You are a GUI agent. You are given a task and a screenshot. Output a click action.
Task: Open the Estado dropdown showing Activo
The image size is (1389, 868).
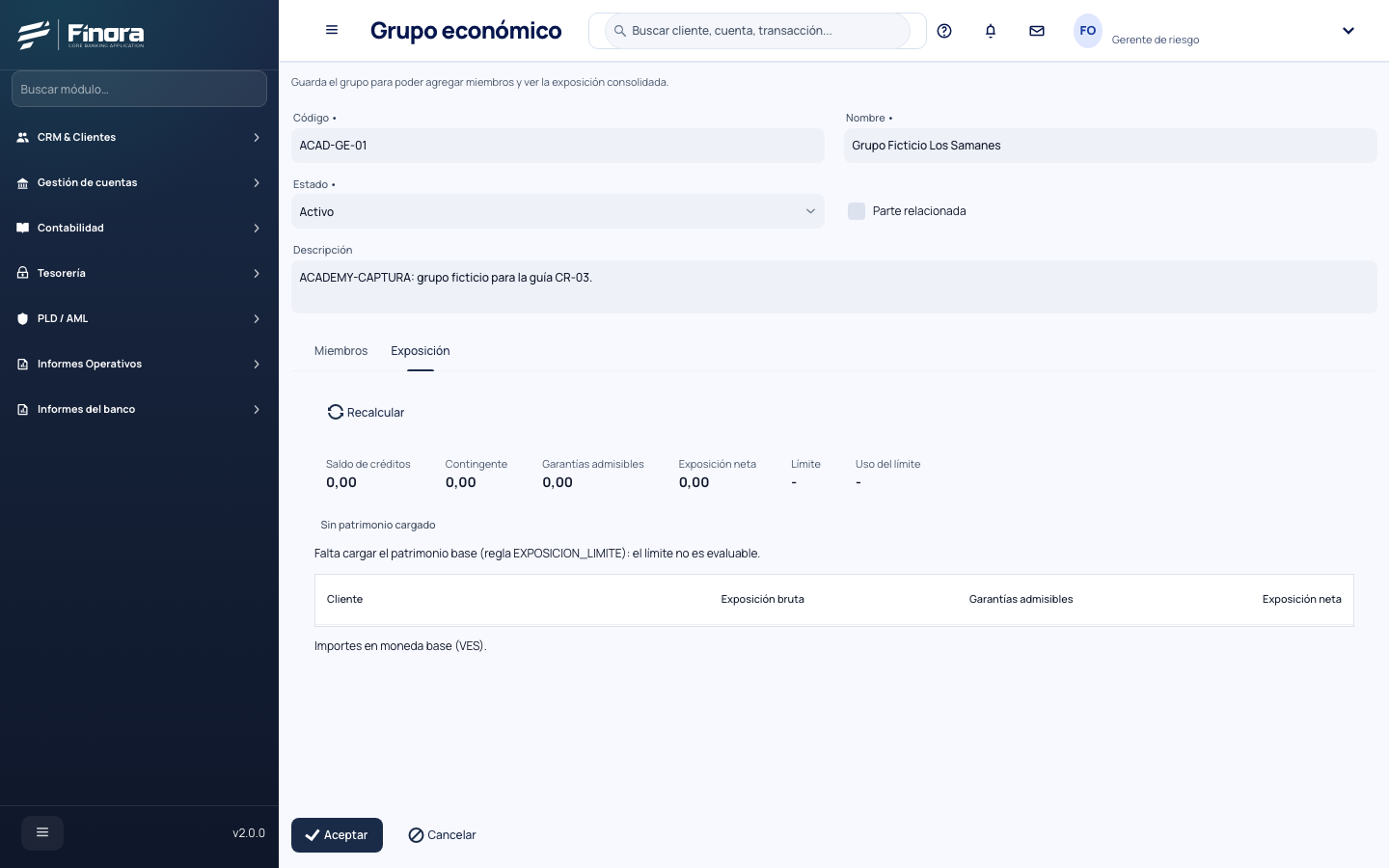click(558, 211)
